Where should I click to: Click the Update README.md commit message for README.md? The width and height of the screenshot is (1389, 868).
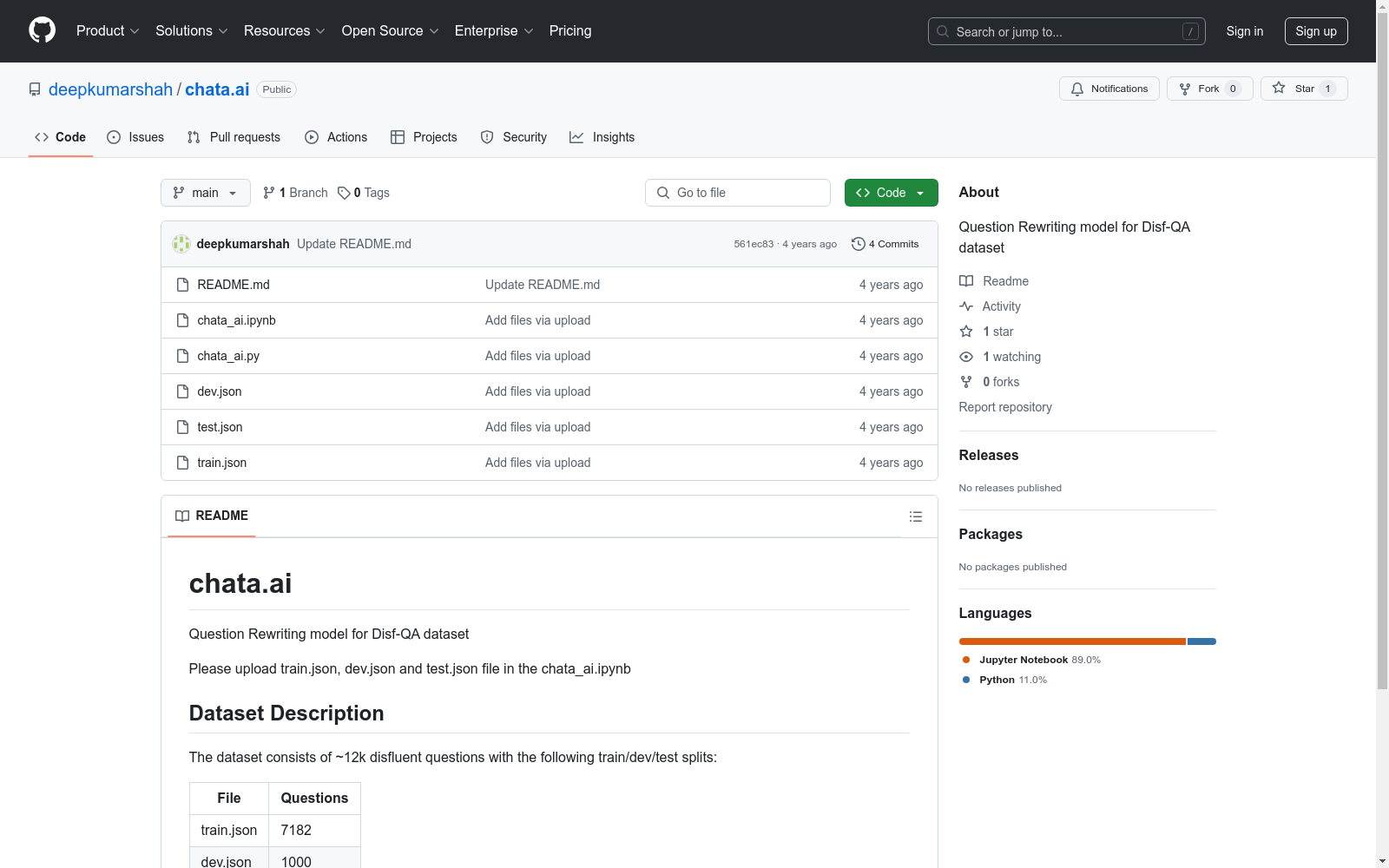tap(543, 285)
